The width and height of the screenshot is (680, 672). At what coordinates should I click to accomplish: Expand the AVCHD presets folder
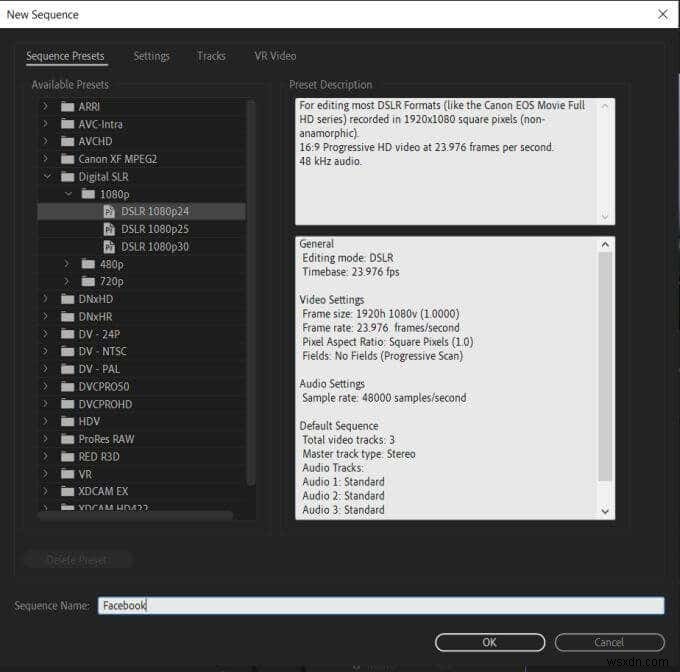pyautogui.click(x=45, y=141)
